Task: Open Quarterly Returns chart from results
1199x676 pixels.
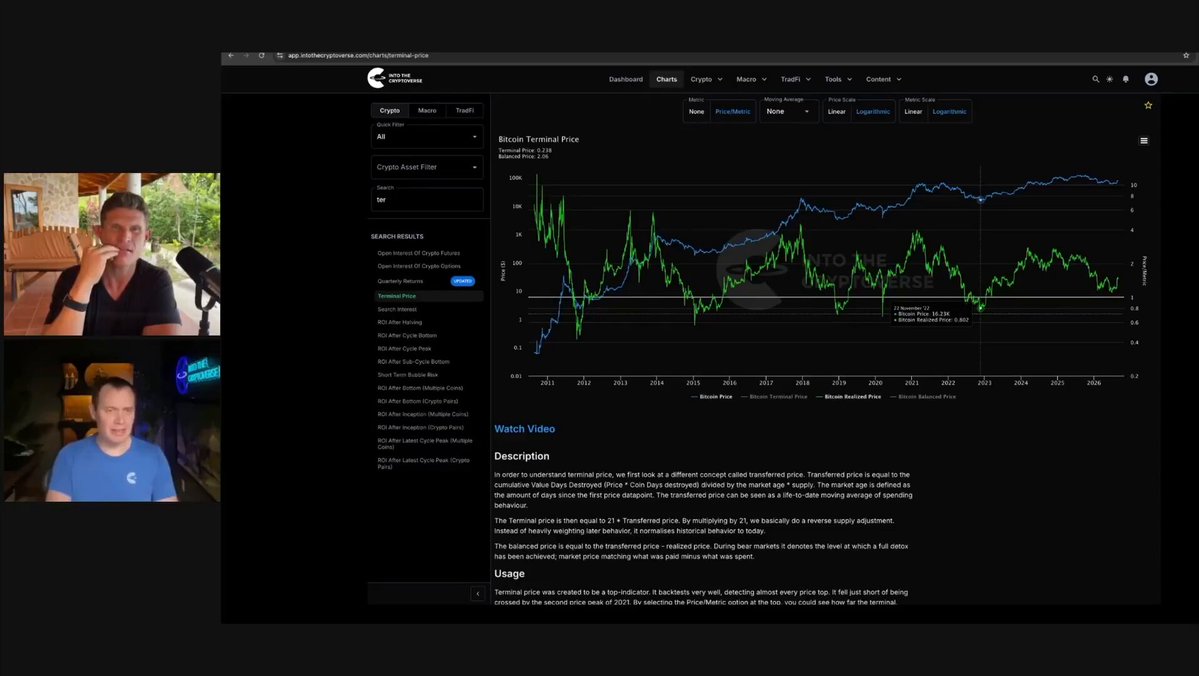Action: [x=400, y=281]
